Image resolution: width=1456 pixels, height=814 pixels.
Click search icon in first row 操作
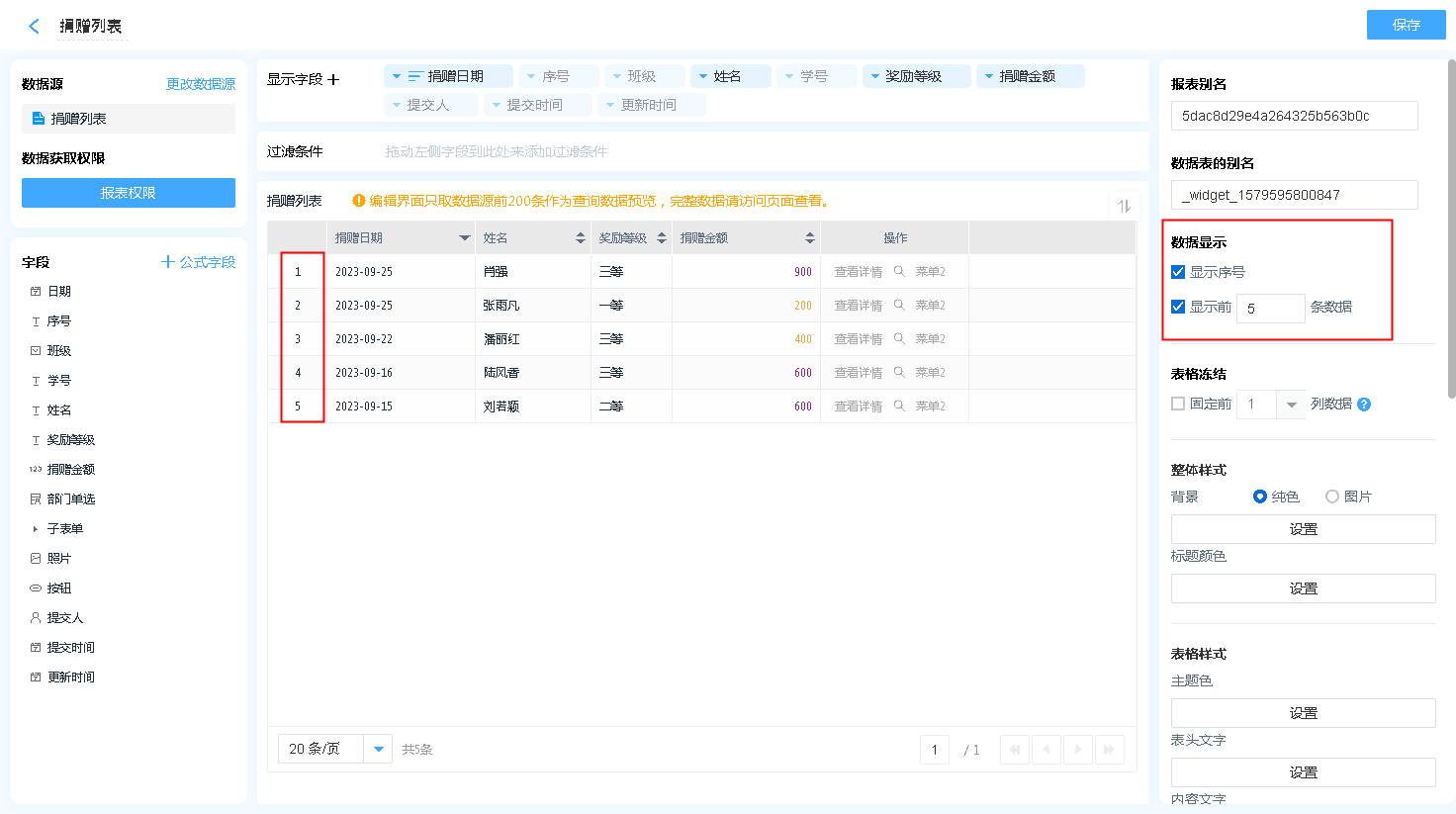pos(899,272)
